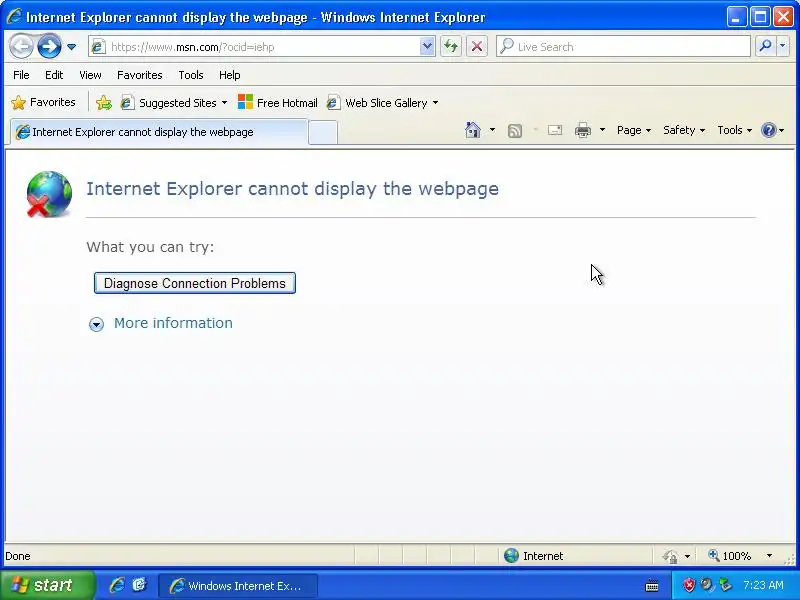This screenshot has height=600, width=800.
Task: Expand the address bar history dropdown
Action: click(x=427, y=47)
